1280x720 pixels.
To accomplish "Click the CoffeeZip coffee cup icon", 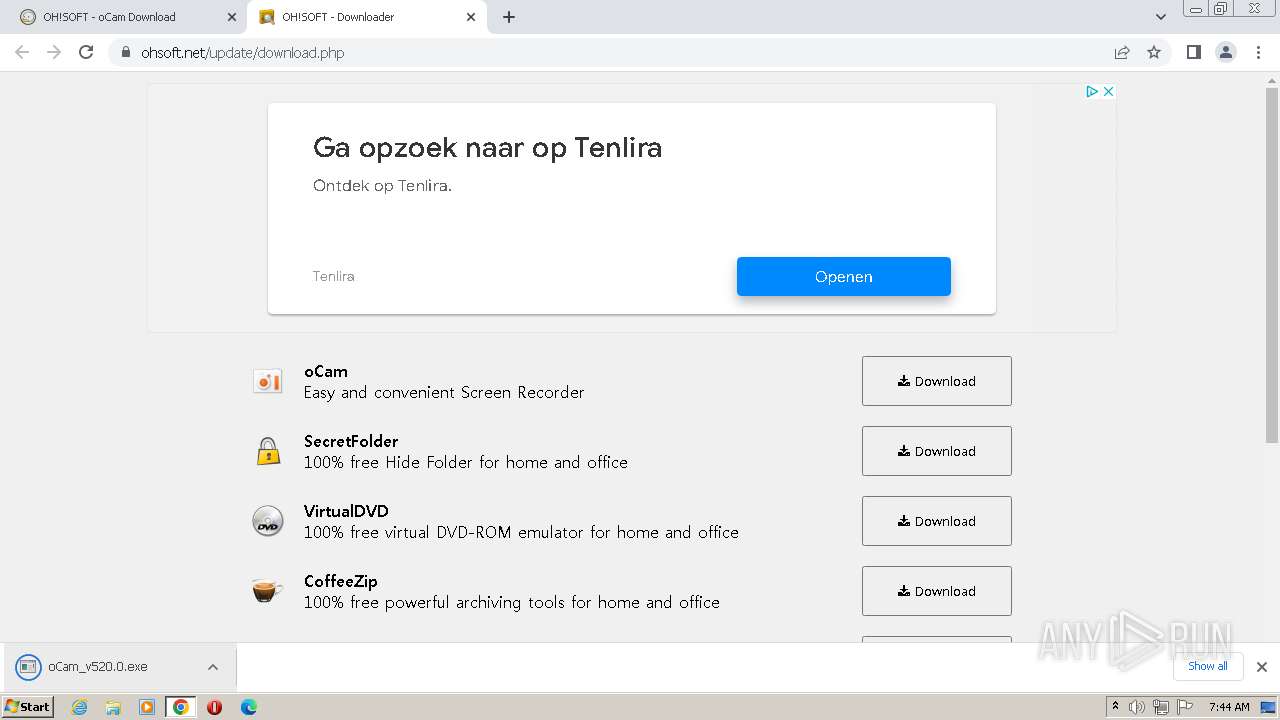I will (267, 591).
